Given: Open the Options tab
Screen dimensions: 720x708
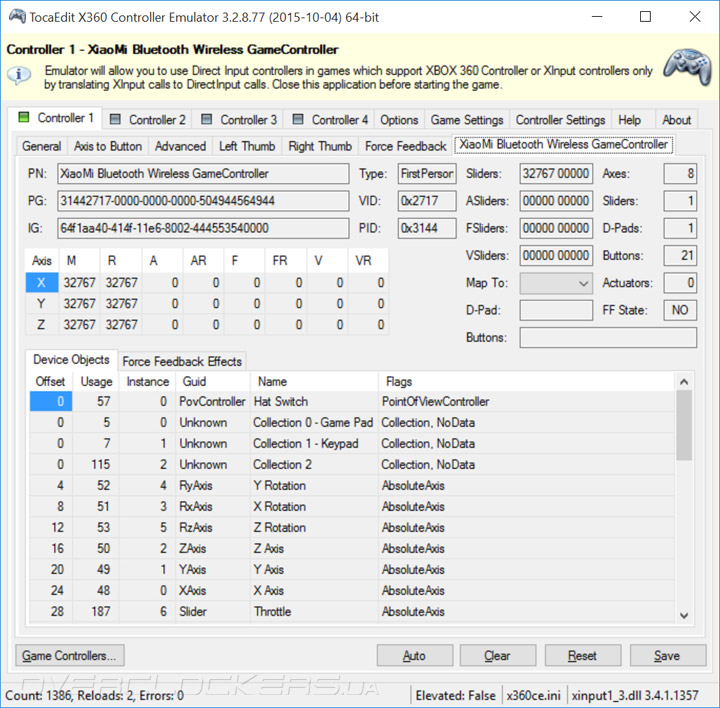Looking at the screenshot, I should pos(399,120).
